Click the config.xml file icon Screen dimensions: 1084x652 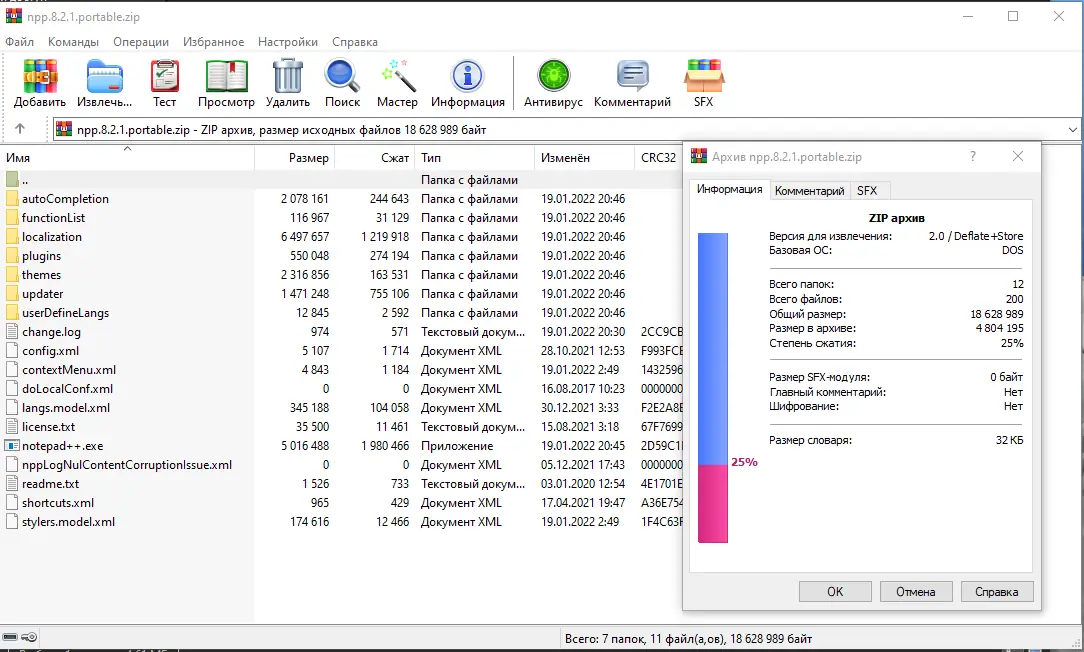tap(12, 351)
